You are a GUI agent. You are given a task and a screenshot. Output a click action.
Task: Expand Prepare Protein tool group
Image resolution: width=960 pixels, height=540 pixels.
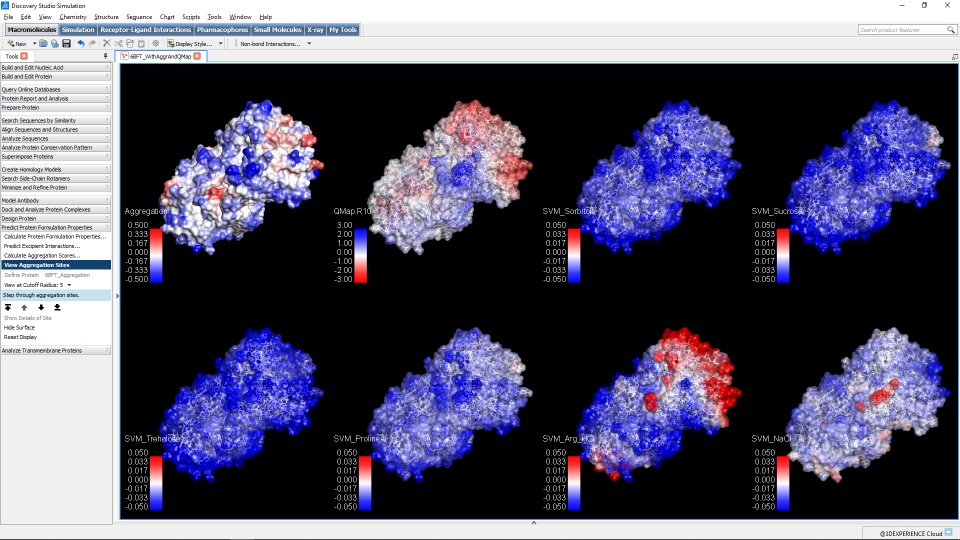click(x=55, y=108)
